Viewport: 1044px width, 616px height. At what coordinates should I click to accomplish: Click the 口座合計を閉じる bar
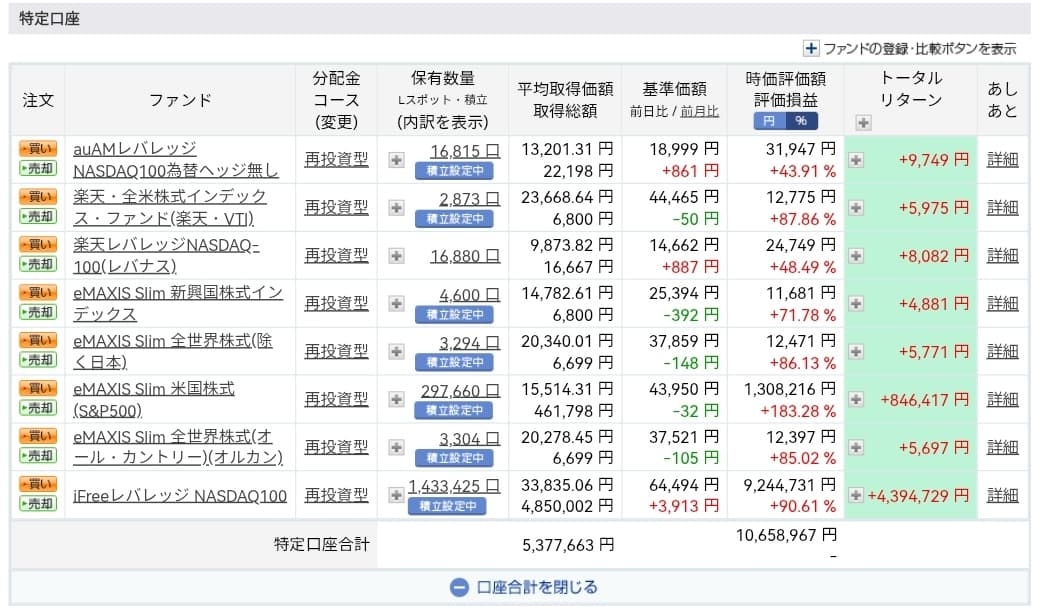[x=520, y=587]
